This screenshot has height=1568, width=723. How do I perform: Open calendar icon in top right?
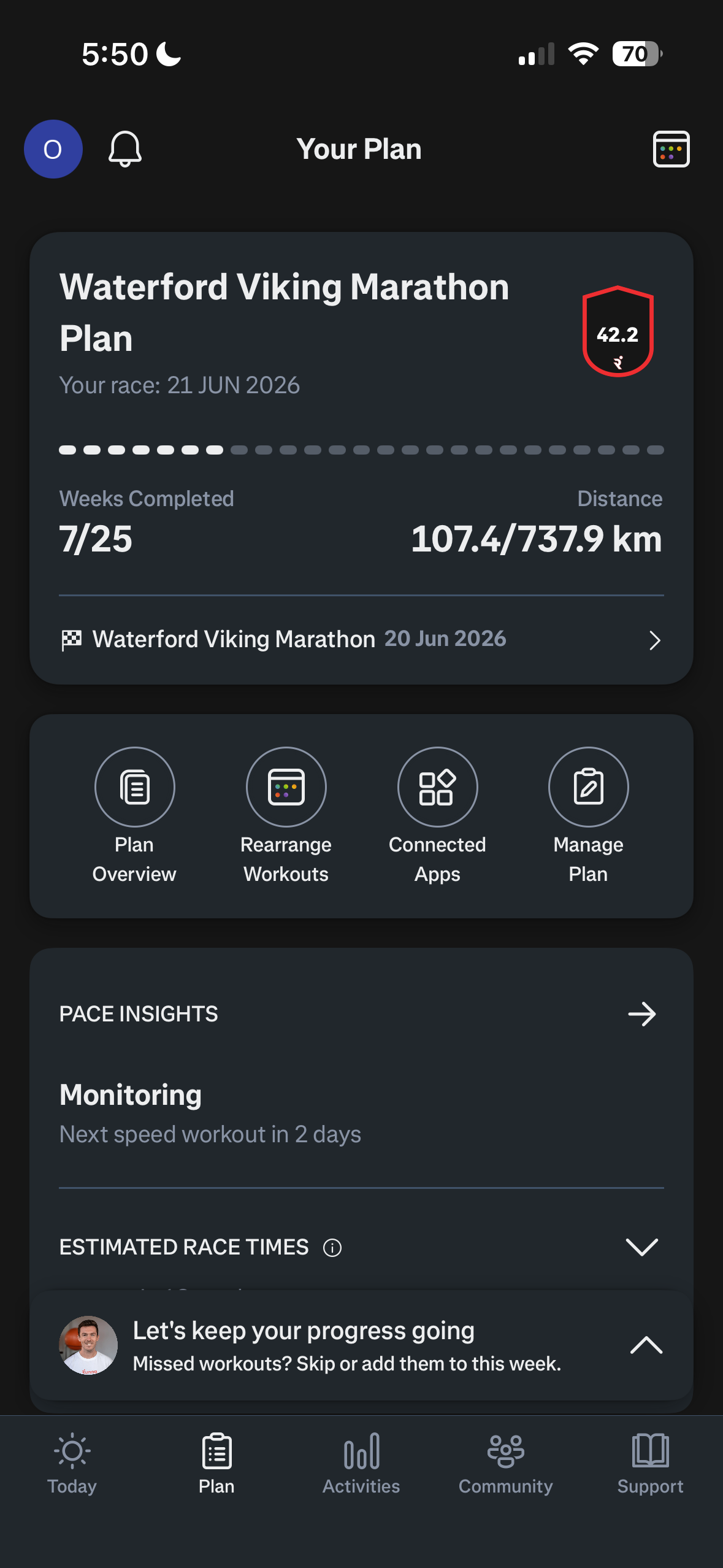[x=671, y=149]
